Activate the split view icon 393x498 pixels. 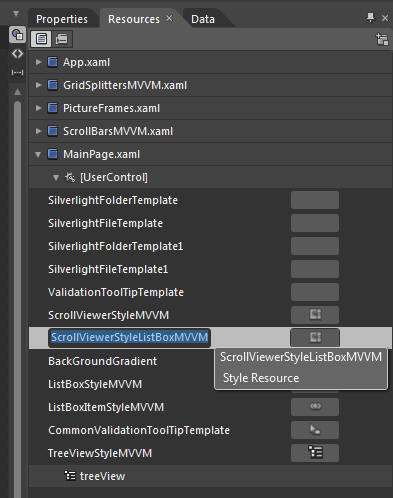click(x=17, y=72)
